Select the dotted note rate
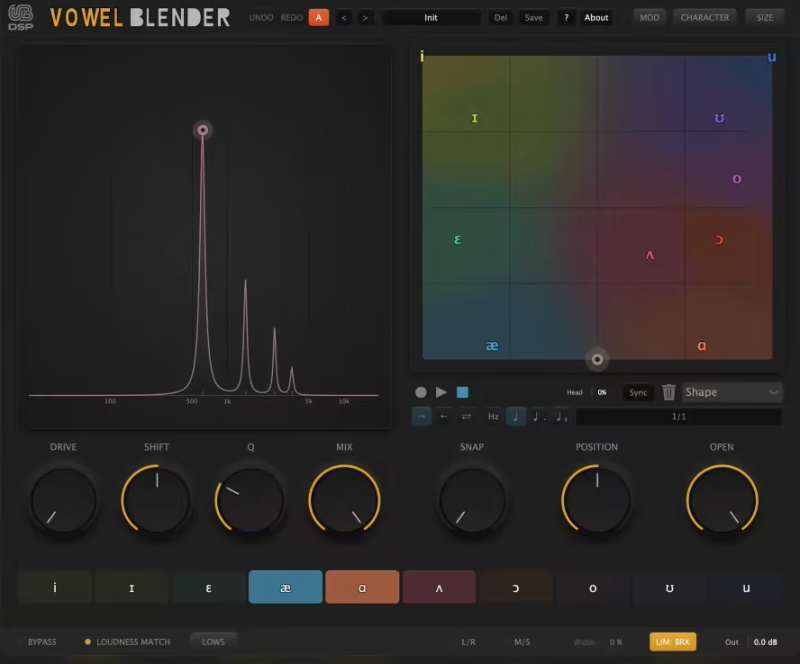Screen dimensions: 800x664 (538, 416)
